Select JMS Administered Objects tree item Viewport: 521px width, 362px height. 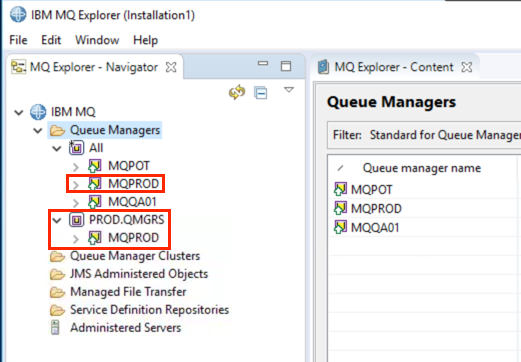tap(139, 274)
